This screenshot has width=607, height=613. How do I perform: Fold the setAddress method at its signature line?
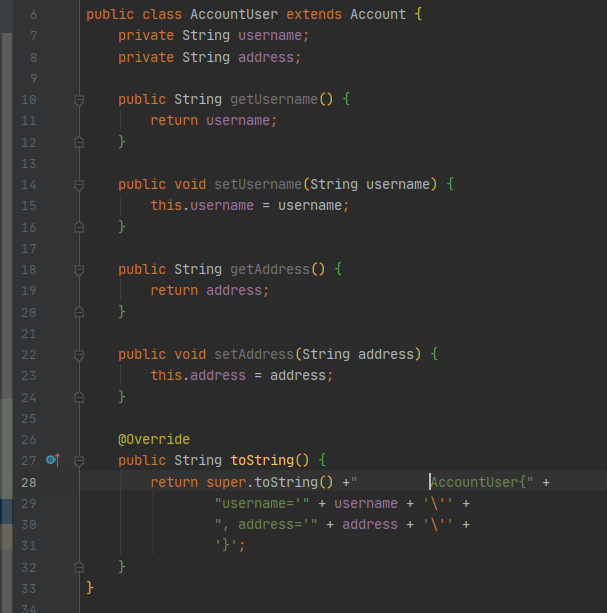tap(79, 355)
